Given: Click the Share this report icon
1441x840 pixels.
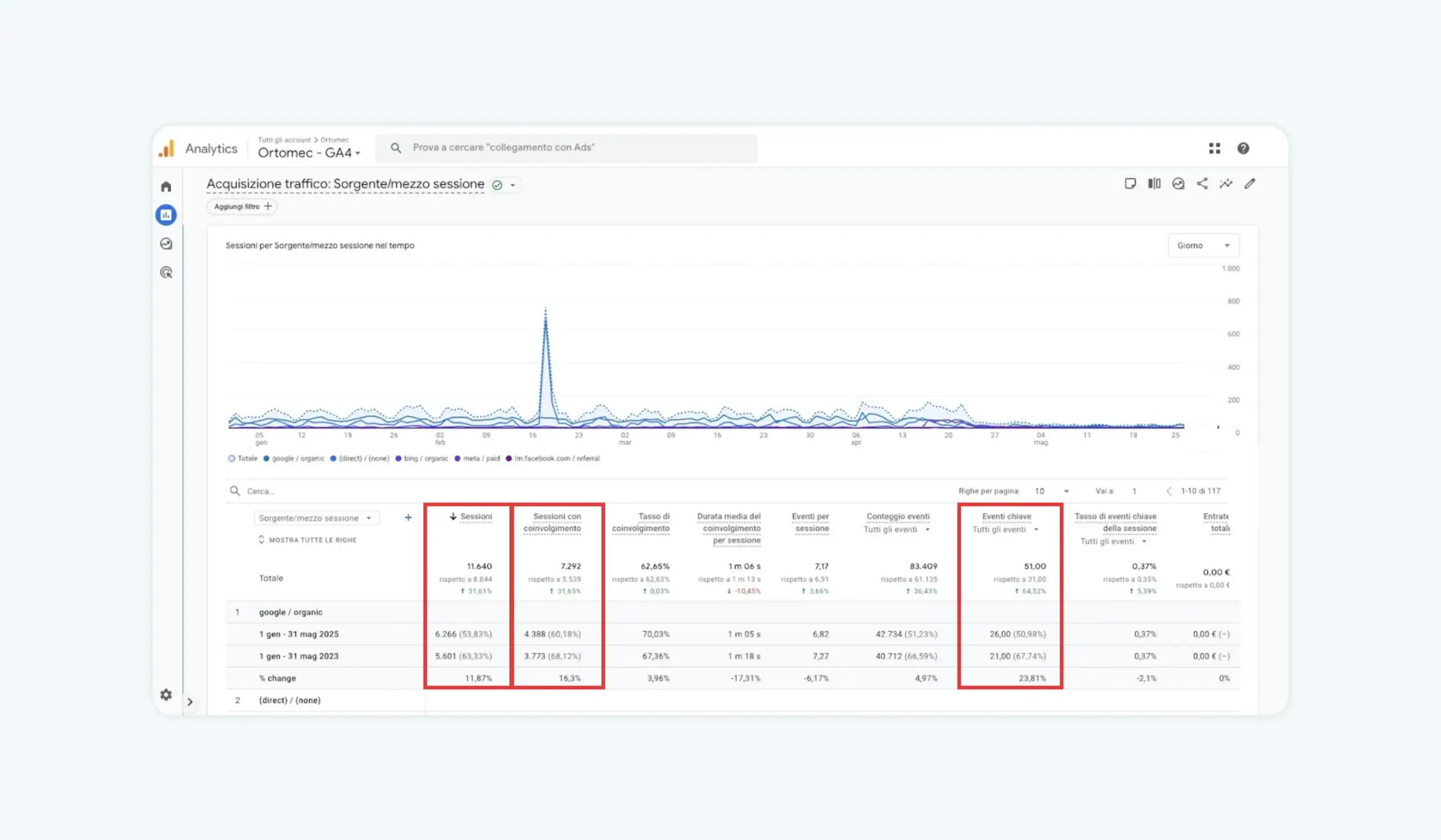Looking at the screenshot, I should (x=1202, y=183).
